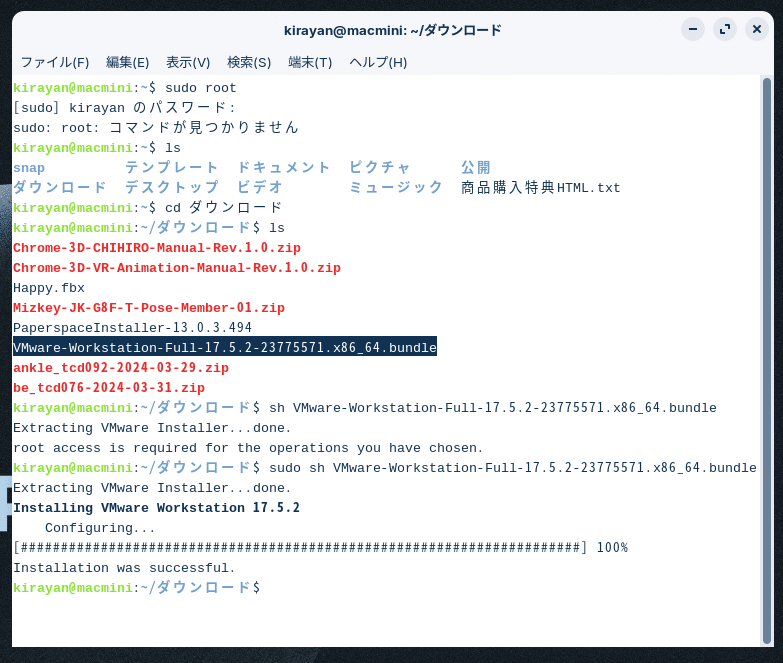The height and width of the screenshot is (663, 783).
Task: Click the テンプレート directory name
Action: click(171, 168)
